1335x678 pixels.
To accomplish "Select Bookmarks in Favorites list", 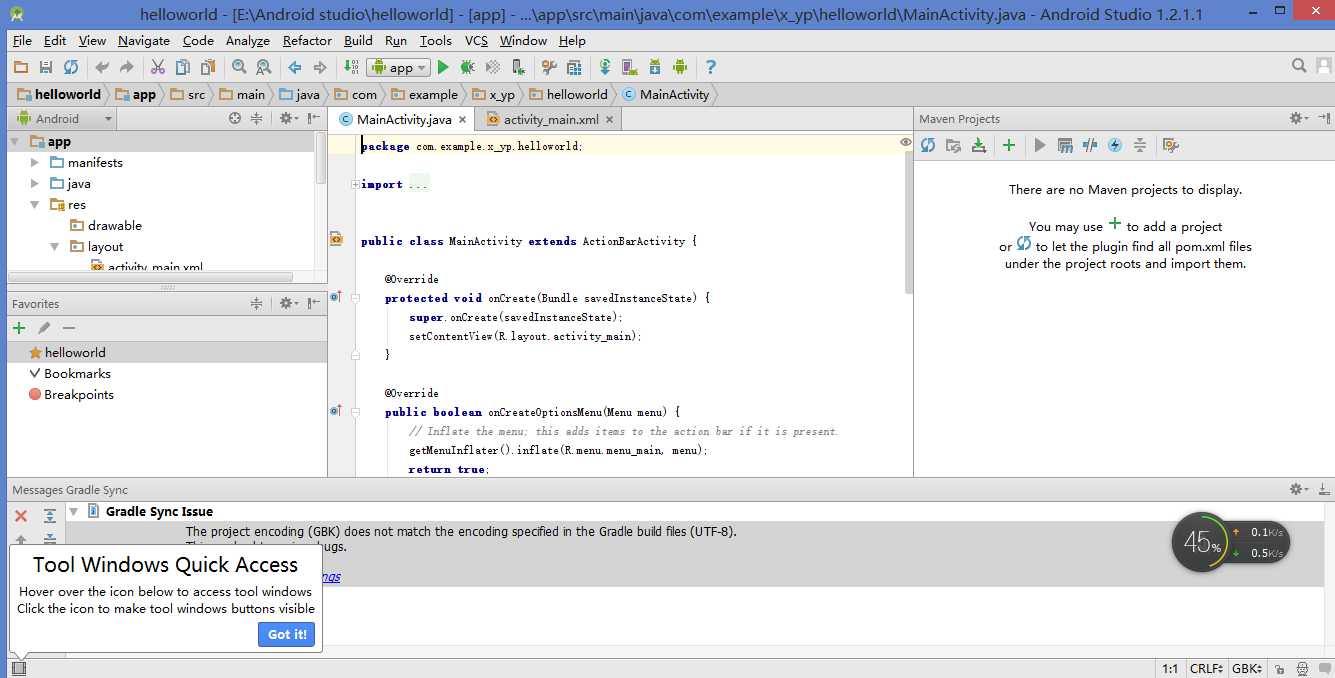I will click(77, 373).
